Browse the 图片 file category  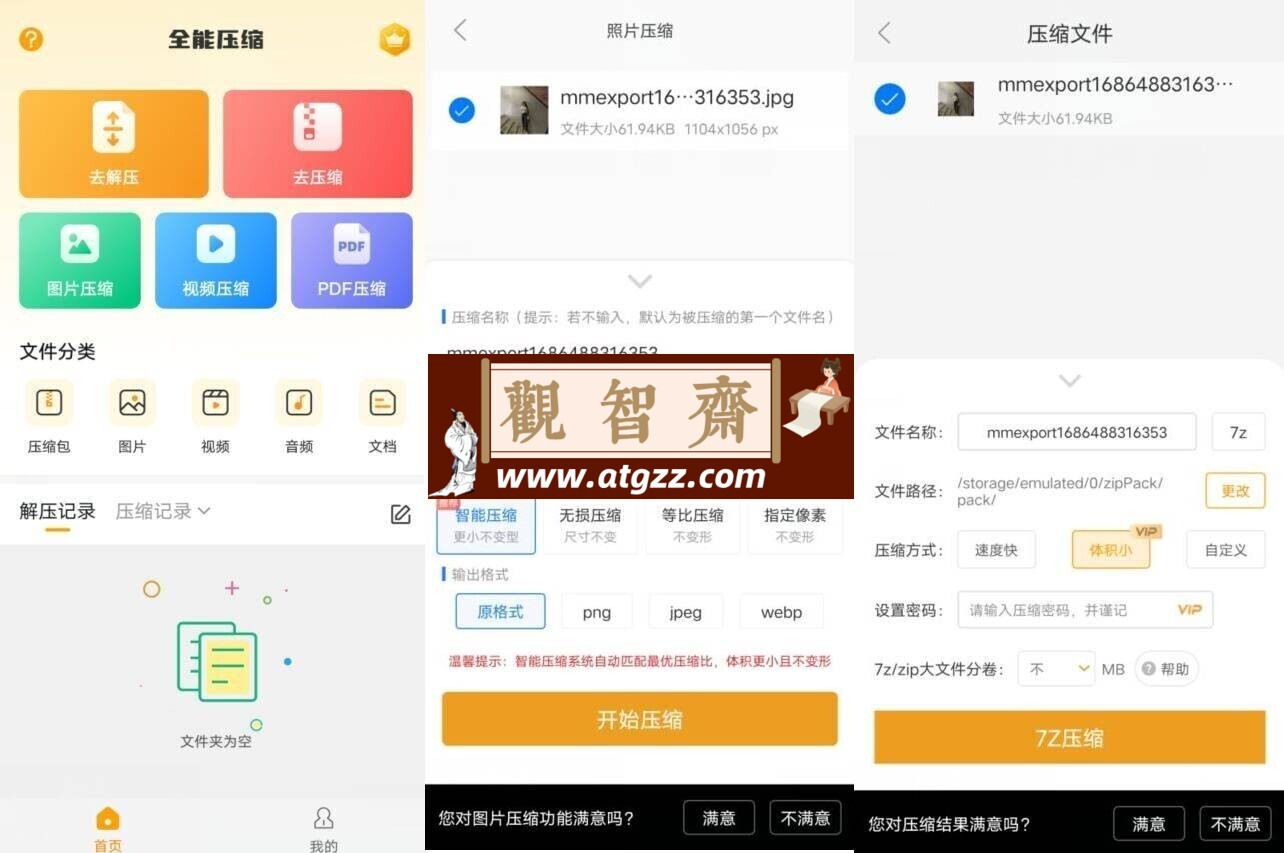point(132,417)
